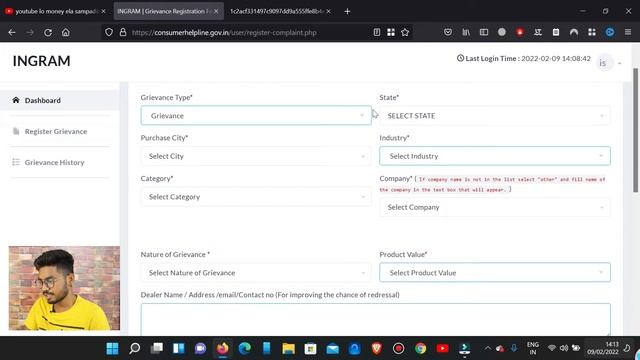View site security lock information
This screenshot has height=360, width=640.
[x=123, y=32]
